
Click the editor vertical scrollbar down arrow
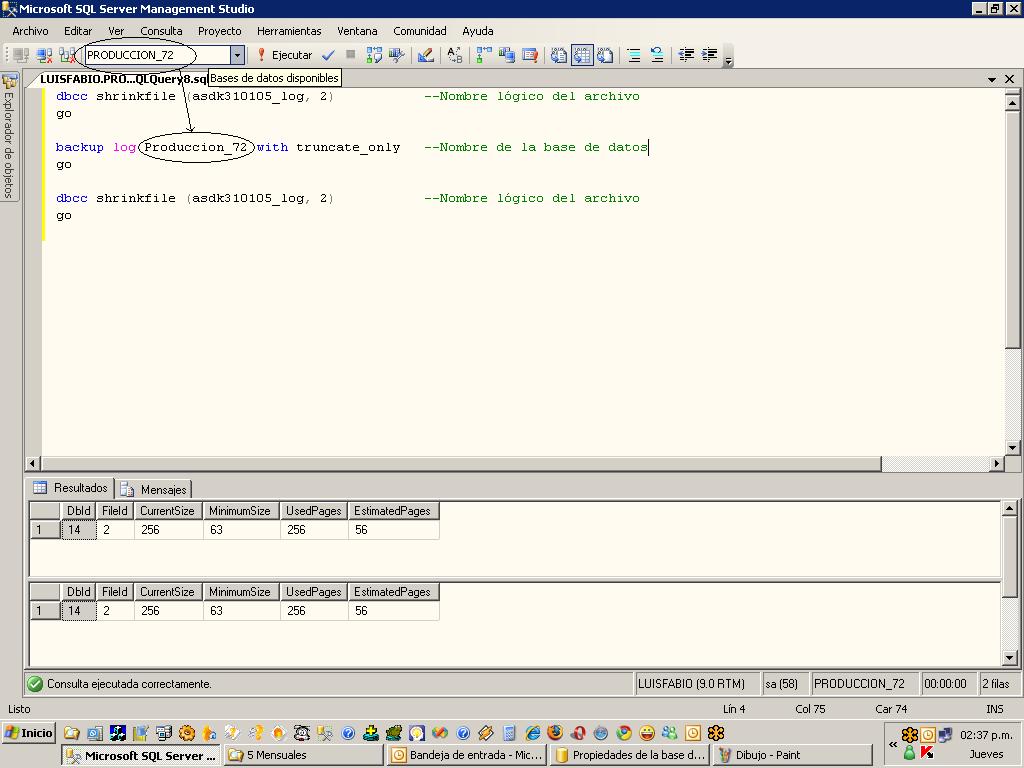click(x=1012, y=447)
